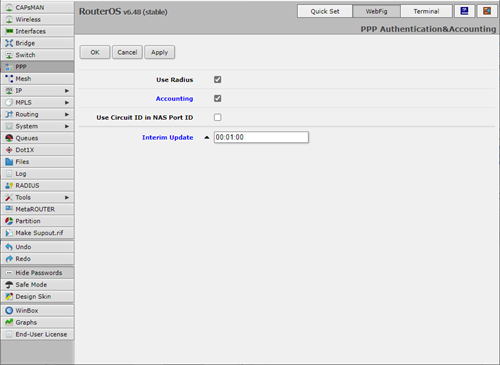Open the Dot1X icon entry
The height and width of the screenshot is (365, 500).
9,150
